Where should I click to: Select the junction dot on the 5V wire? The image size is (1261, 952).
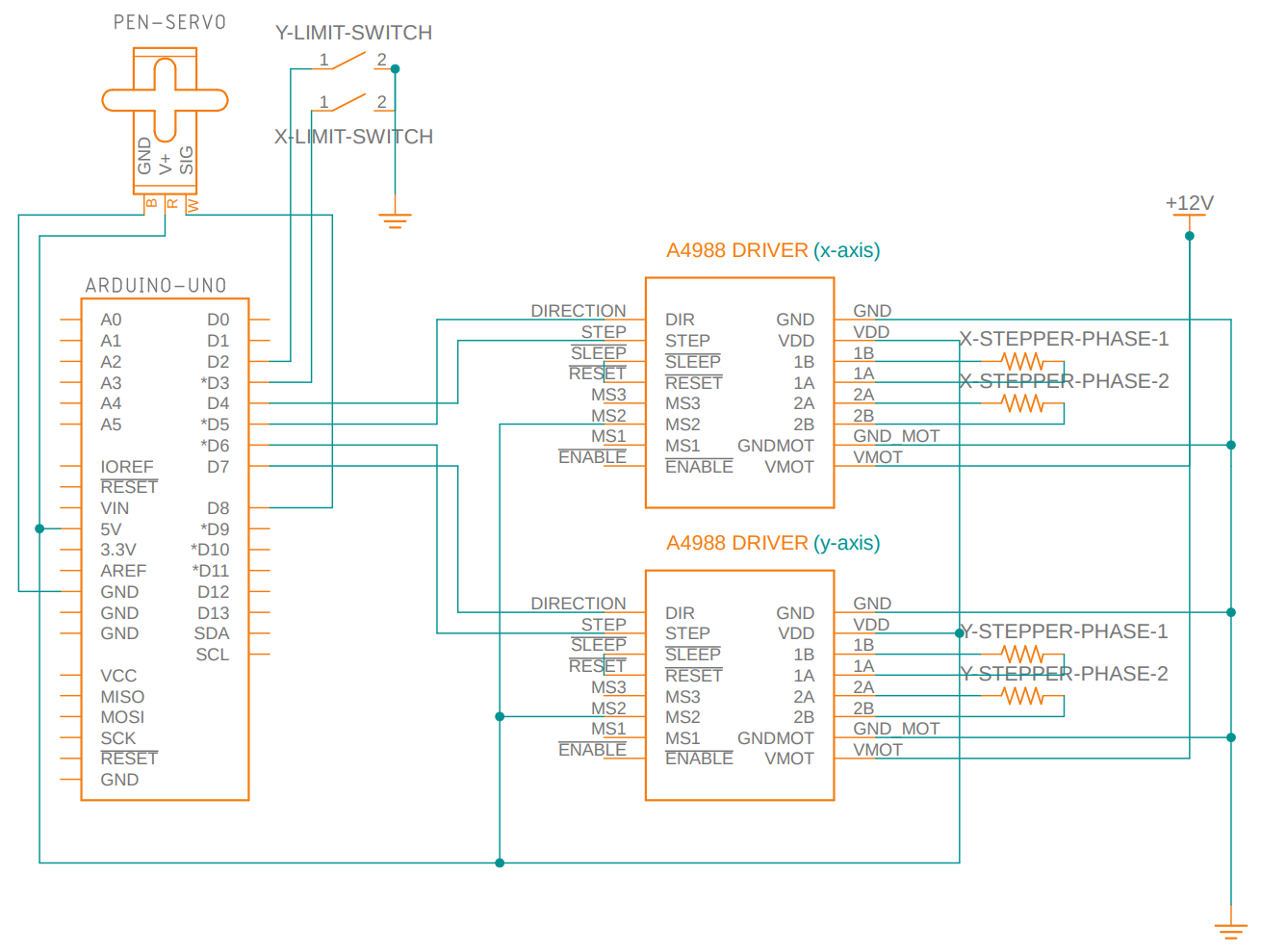pyautogui.click(x=39, y=528)
